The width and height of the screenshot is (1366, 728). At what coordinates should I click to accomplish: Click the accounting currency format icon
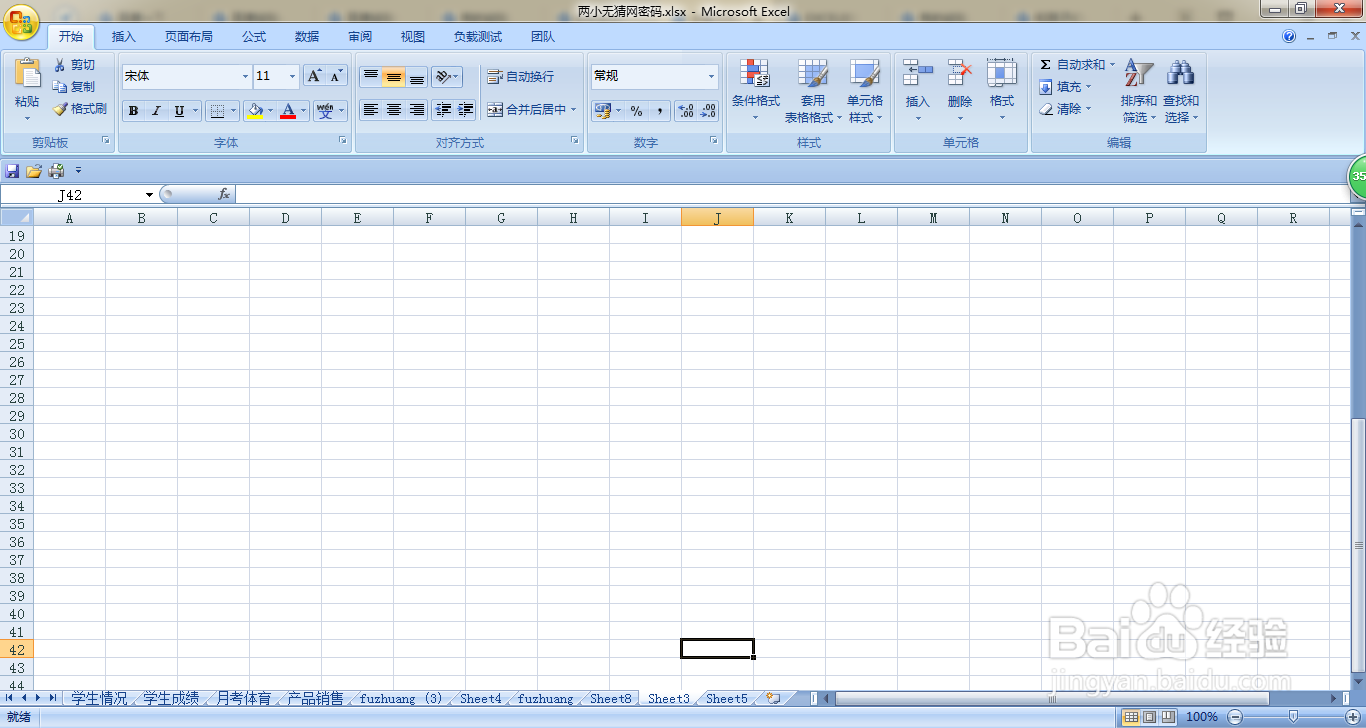click(602, 111)
